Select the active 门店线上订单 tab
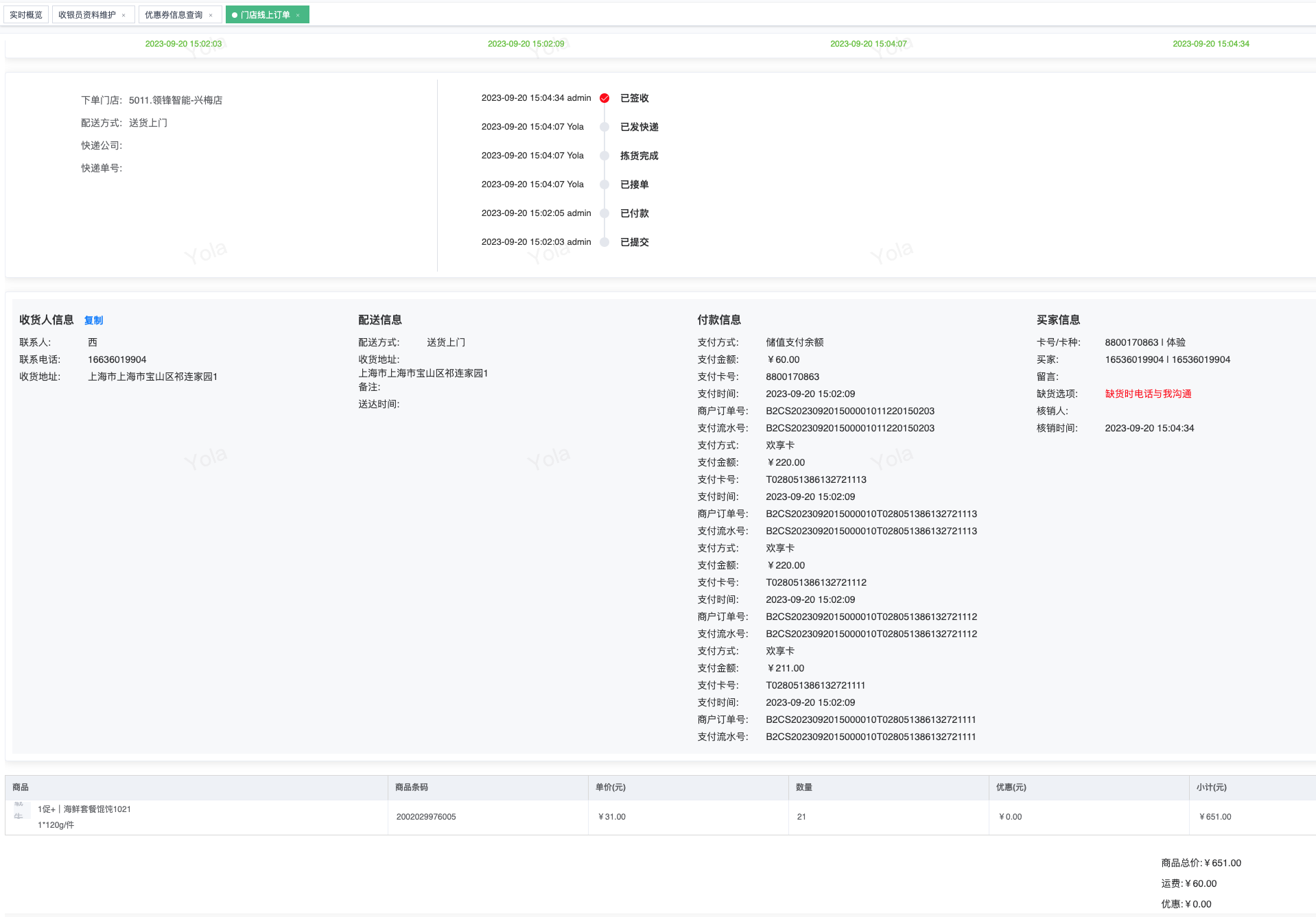Viewport: 1316px width, 917px height. [265, 14]
